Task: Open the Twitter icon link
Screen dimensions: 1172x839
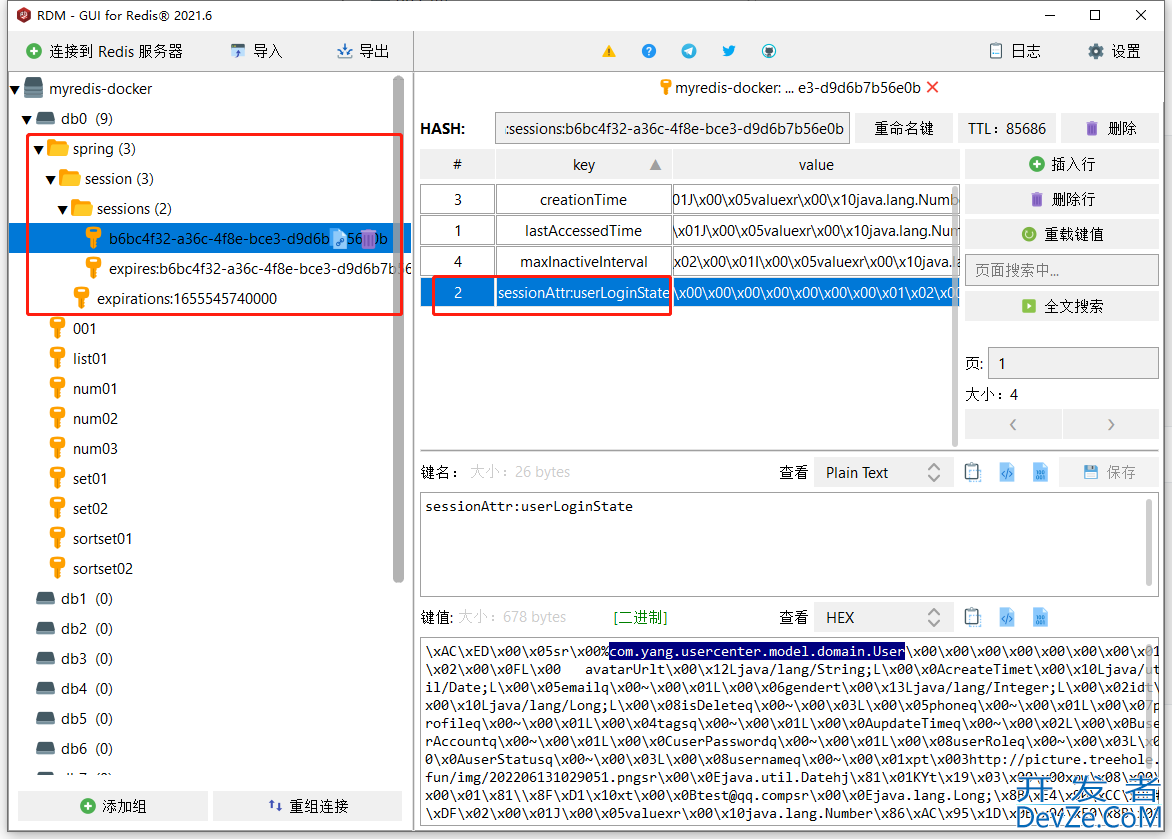Action: [x=729, y=51]
